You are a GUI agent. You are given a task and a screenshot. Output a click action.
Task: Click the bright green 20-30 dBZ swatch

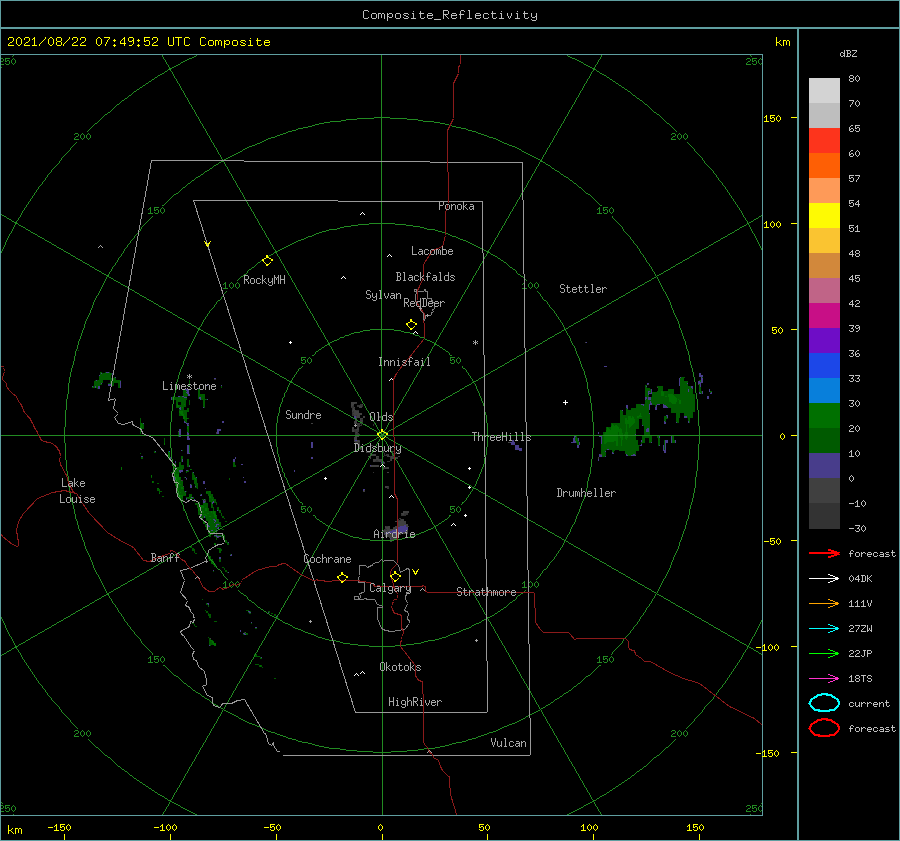(824, 416)
